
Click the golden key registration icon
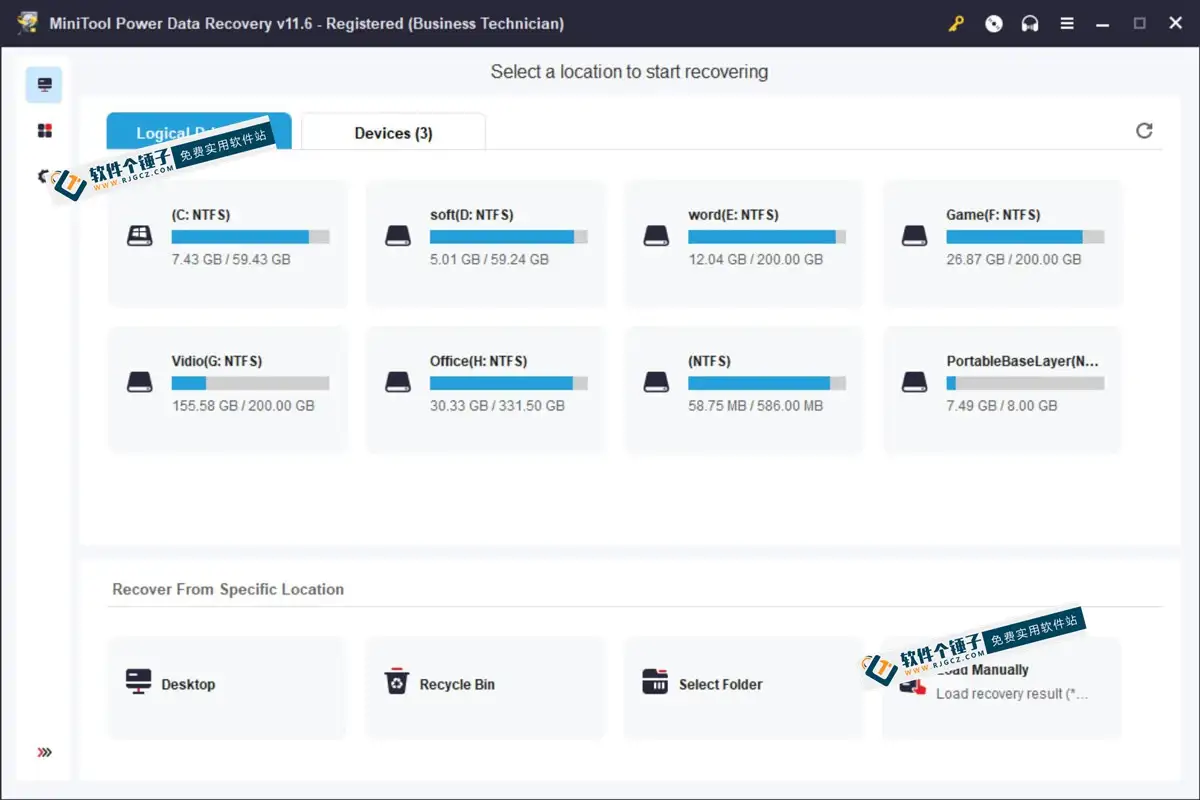tap(954, 23)
